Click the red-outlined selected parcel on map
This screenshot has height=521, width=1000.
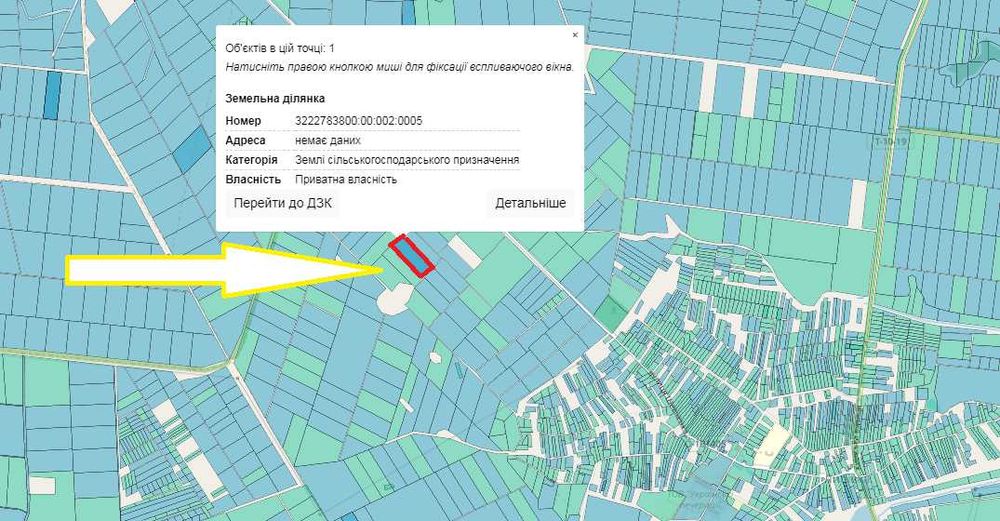pos(412,256)
